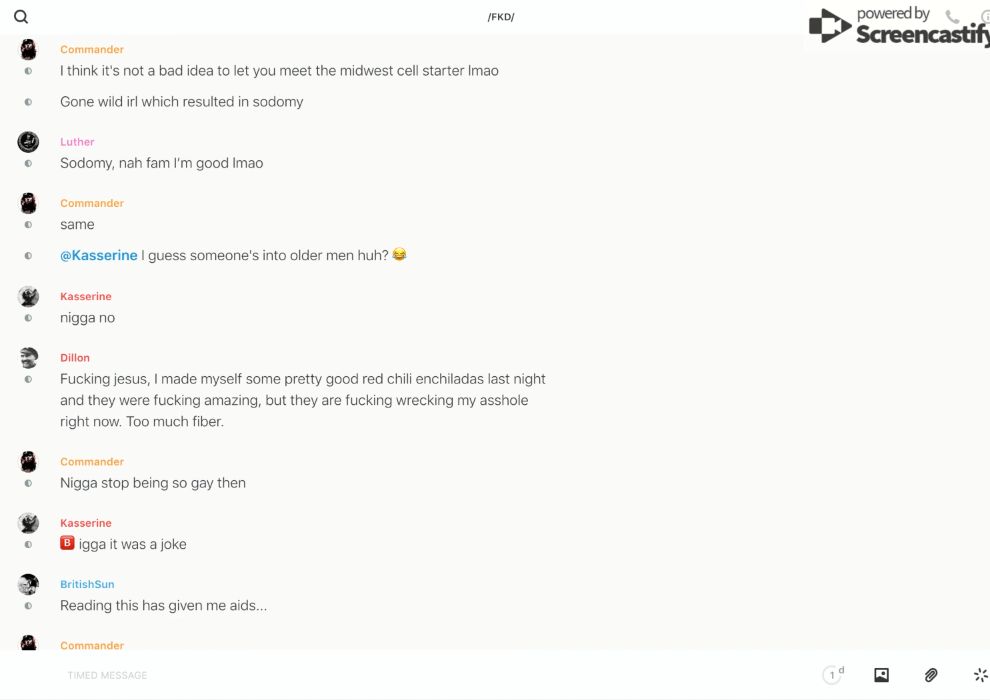Screen dimensions: 990x700
Task: Click the Dillon sender name
Action: coord(75,358)
